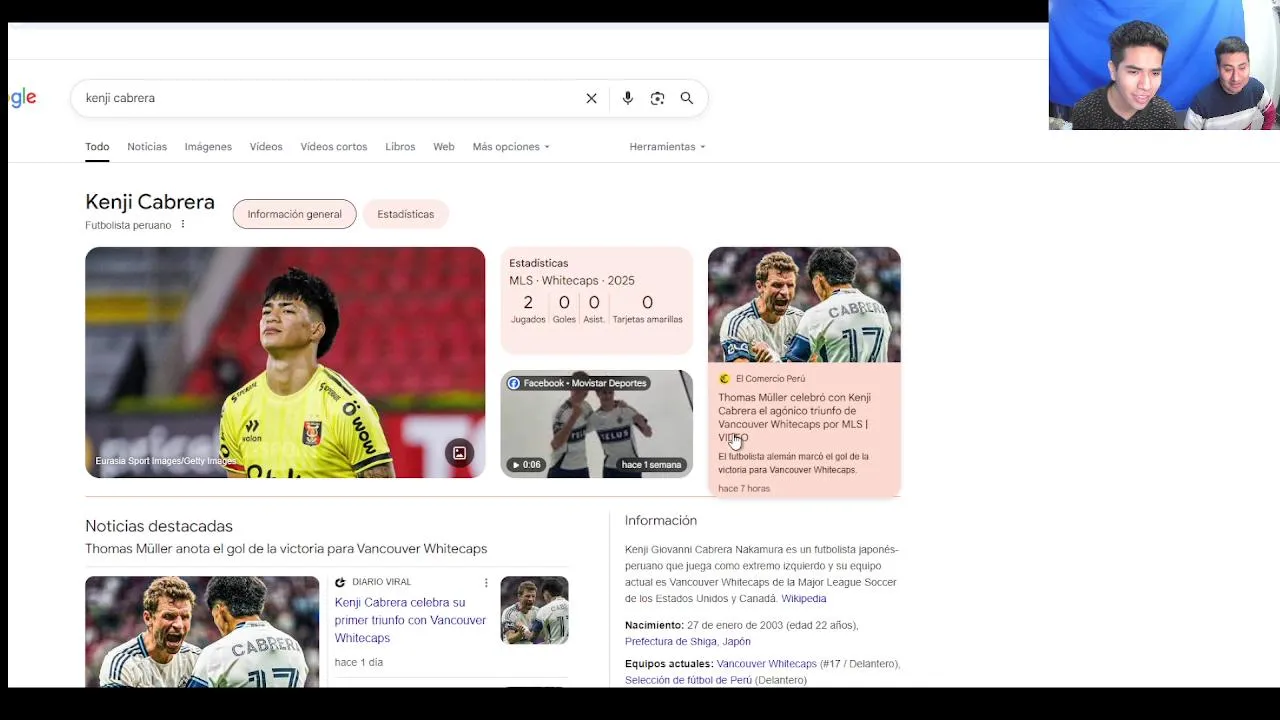
Task: Open the Videos tab
Action: 266,147
